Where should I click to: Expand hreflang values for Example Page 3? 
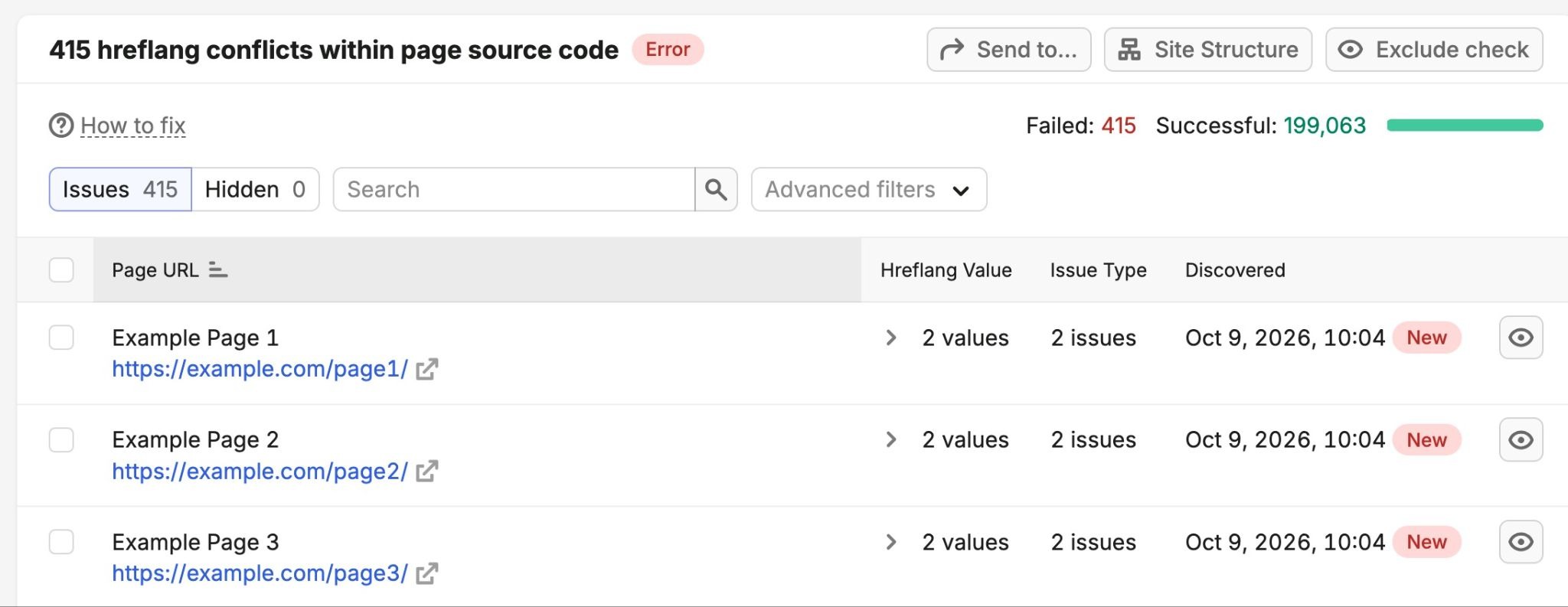click(891, 542)
